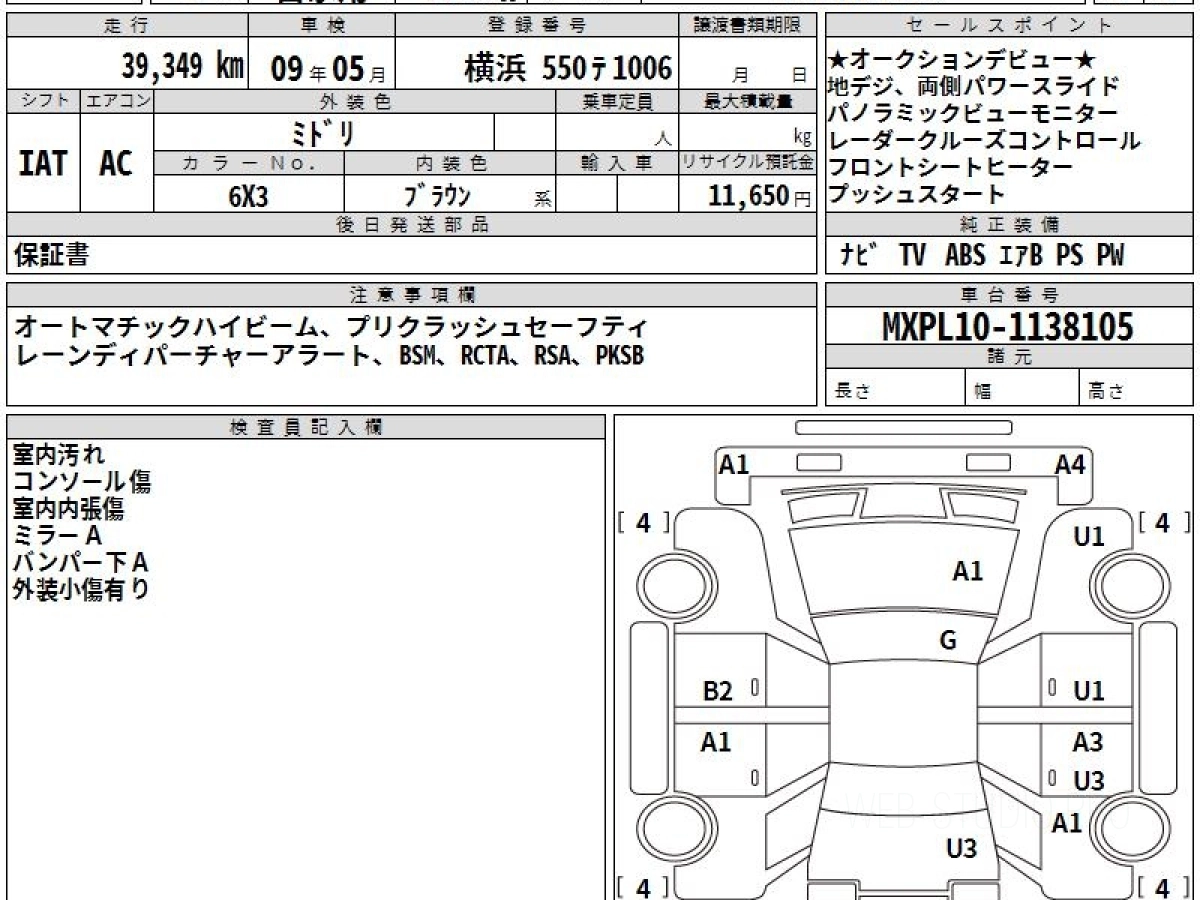
Task: Click the U3 mark on rear hatch
Action: (961, 850)
